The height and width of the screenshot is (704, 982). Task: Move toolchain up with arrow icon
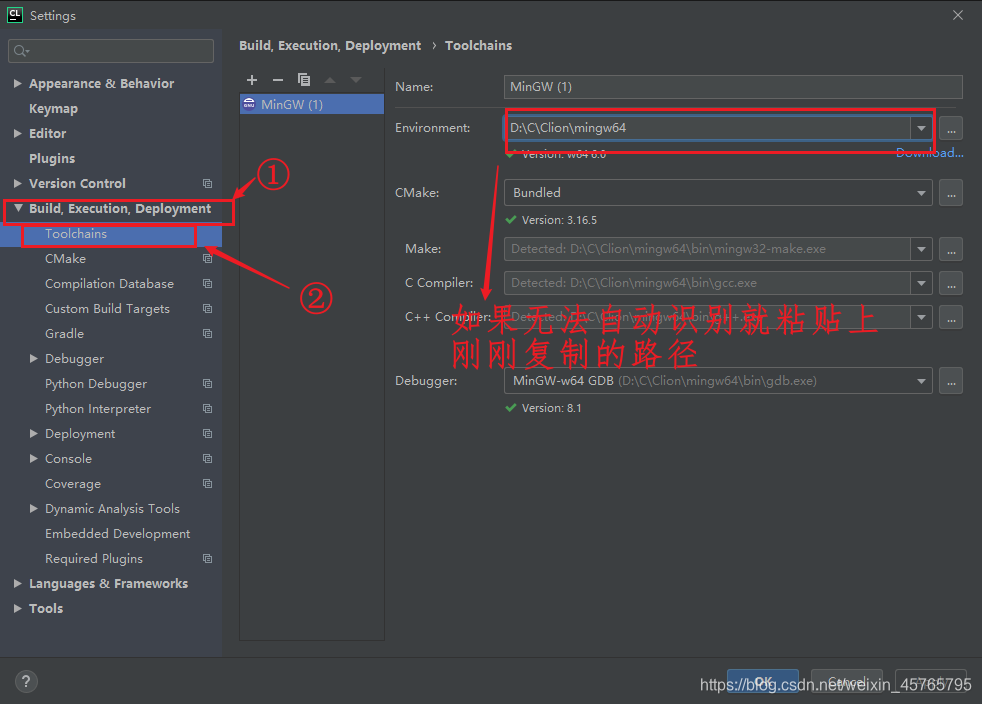point(330,80)
